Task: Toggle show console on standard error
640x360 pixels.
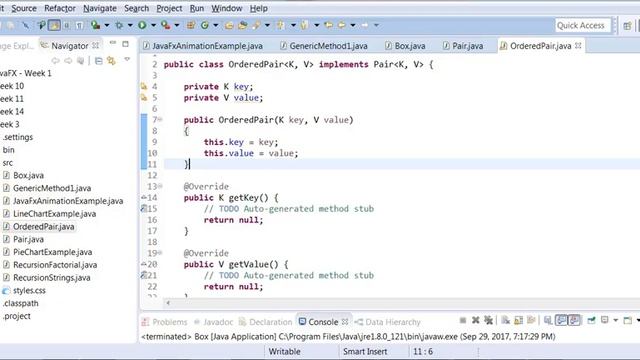Action: pos(574,320)
